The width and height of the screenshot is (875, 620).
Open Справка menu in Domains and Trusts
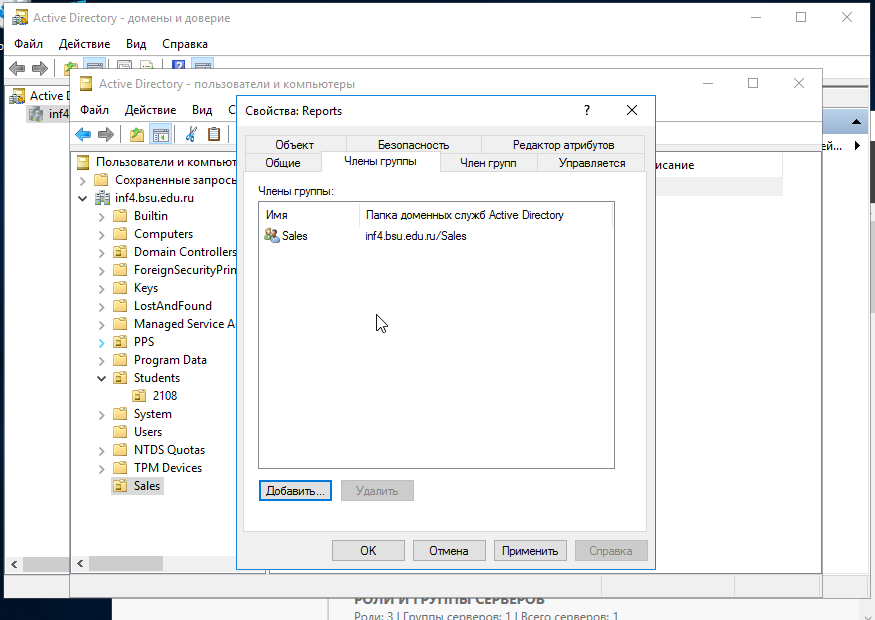(185, 44)
